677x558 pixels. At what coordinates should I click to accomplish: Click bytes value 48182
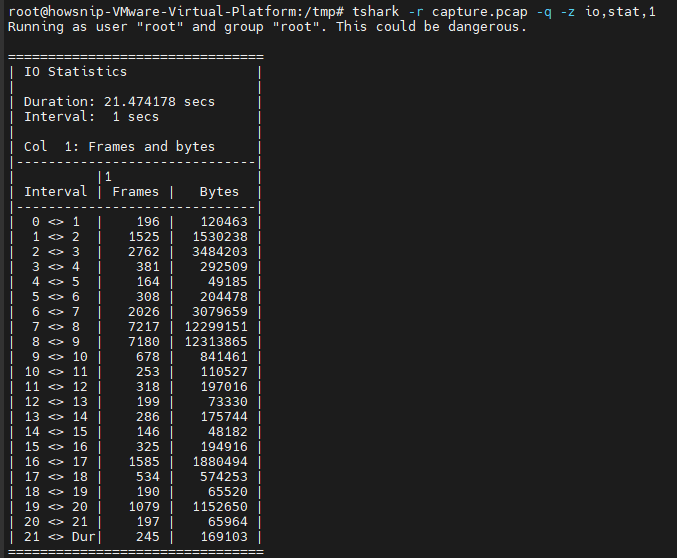click(228, 432)
